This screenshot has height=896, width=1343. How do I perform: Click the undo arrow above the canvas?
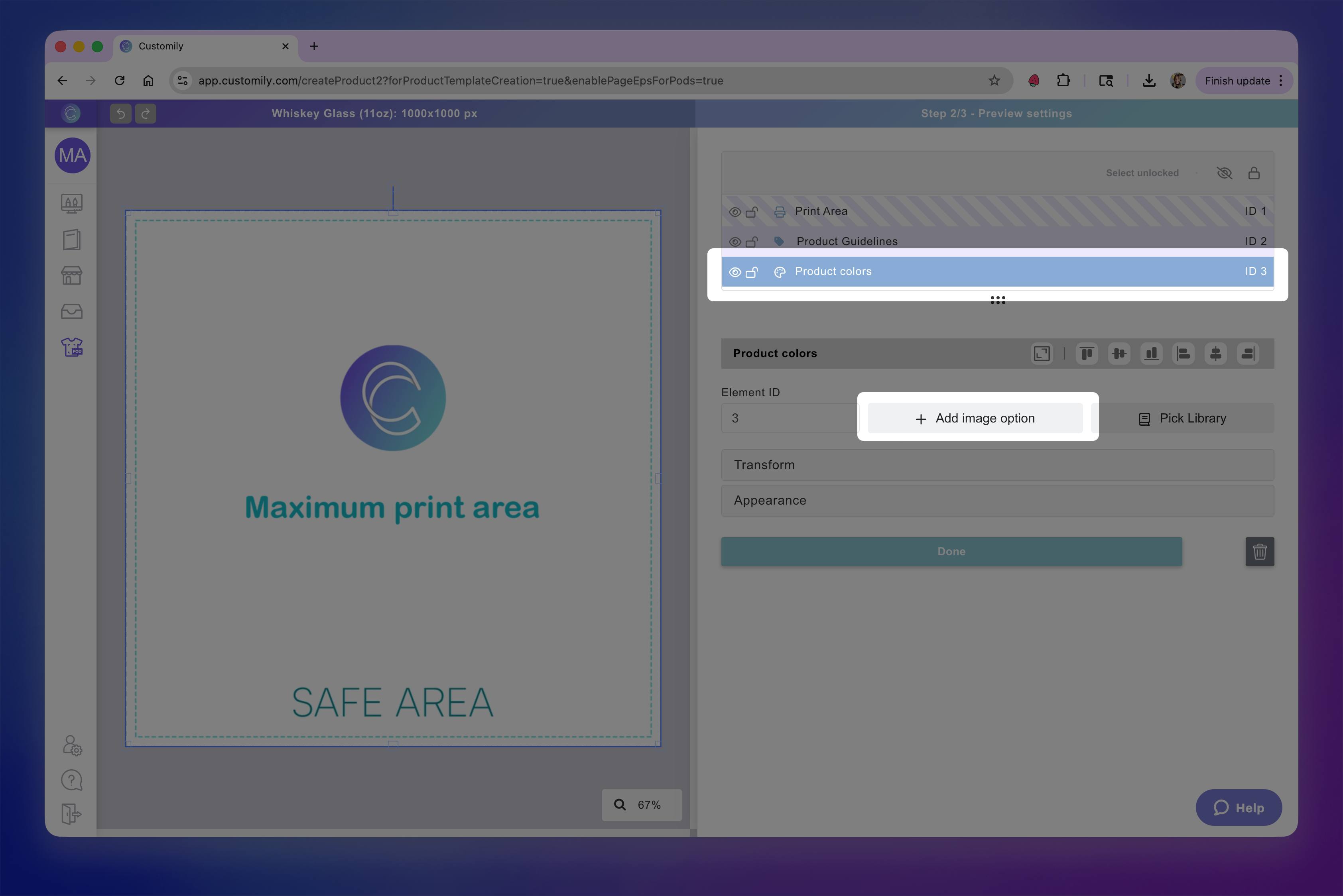click(120, 113)
